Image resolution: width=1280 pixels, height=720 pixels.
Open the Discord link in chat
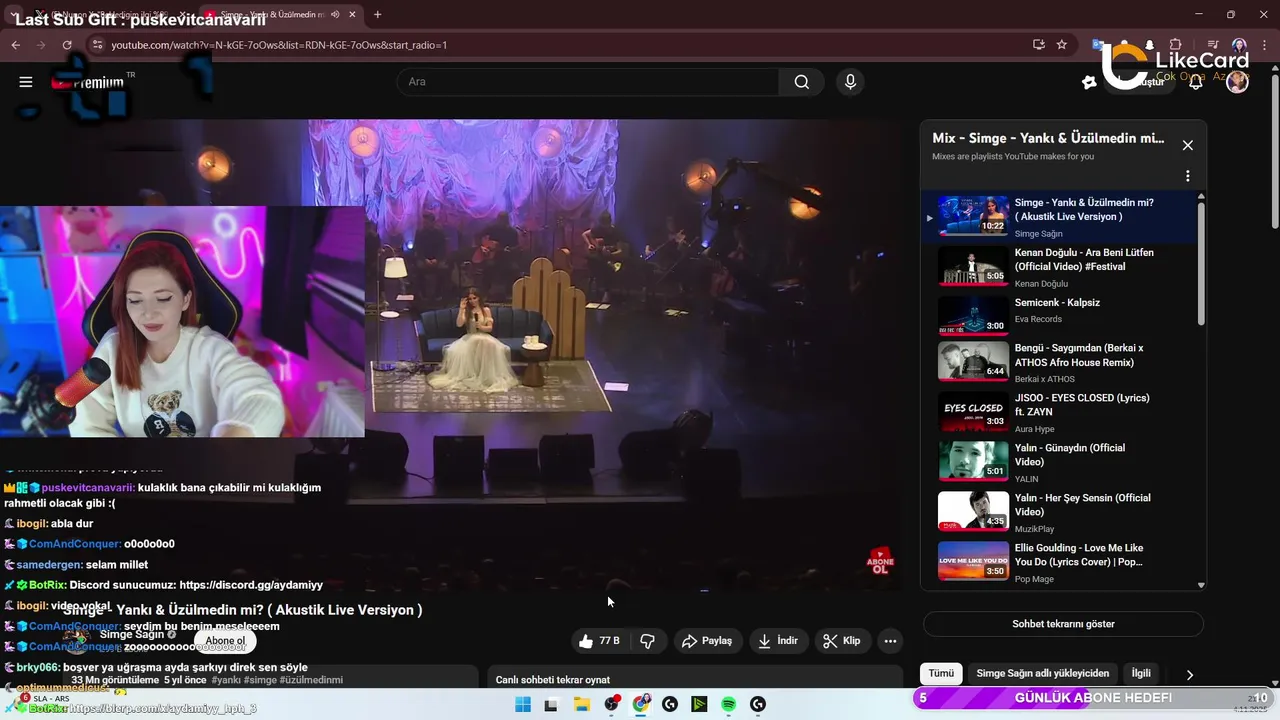pyautogui.click(x=251, y=585)
